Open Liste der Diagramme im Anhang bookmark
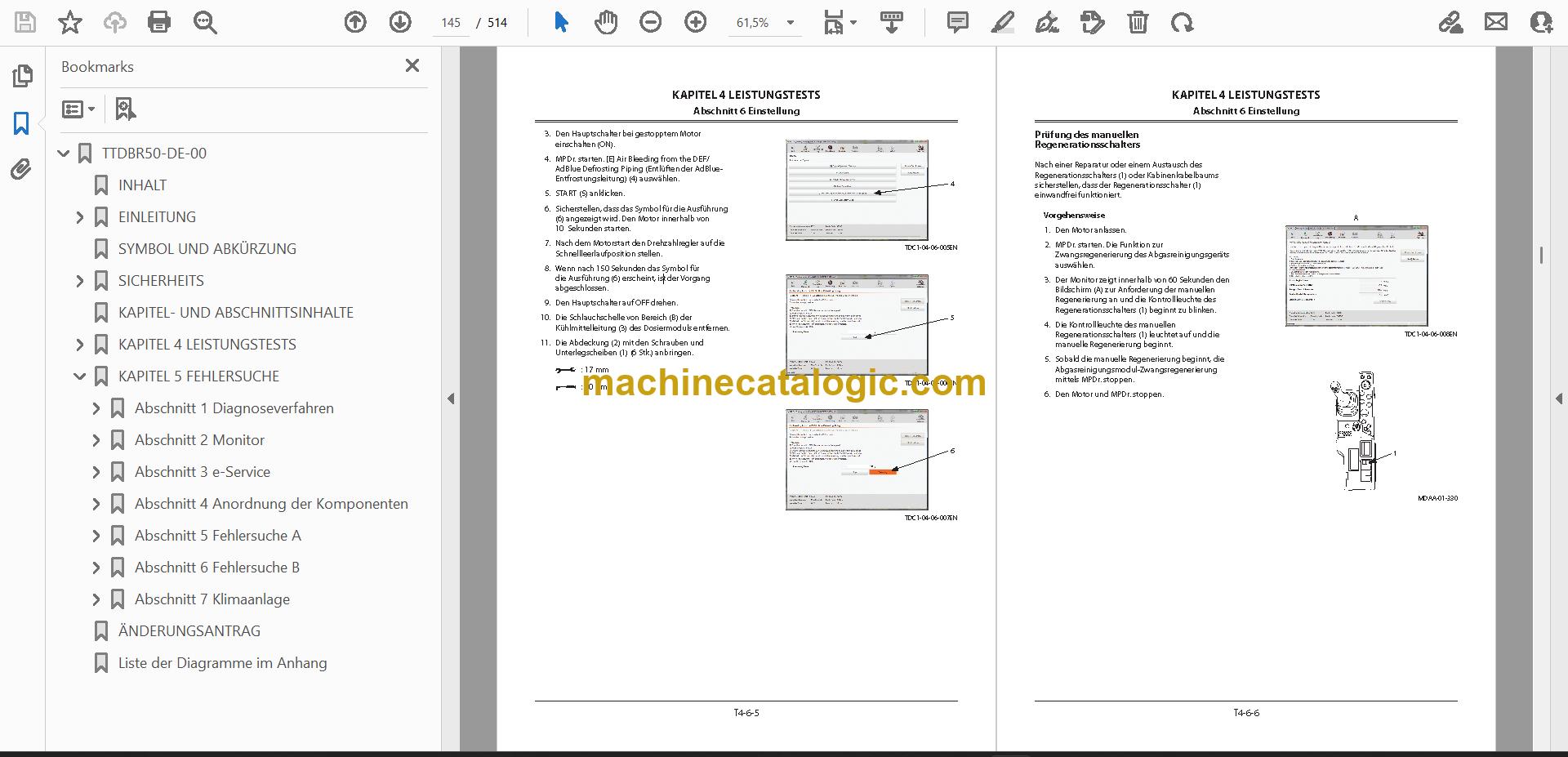 (222, 663)
